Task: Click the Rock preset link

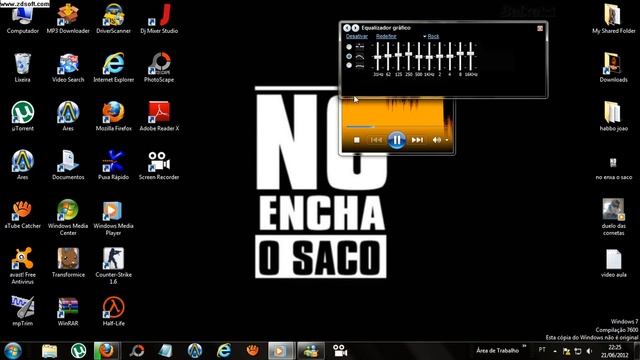Action: (433, 36)
